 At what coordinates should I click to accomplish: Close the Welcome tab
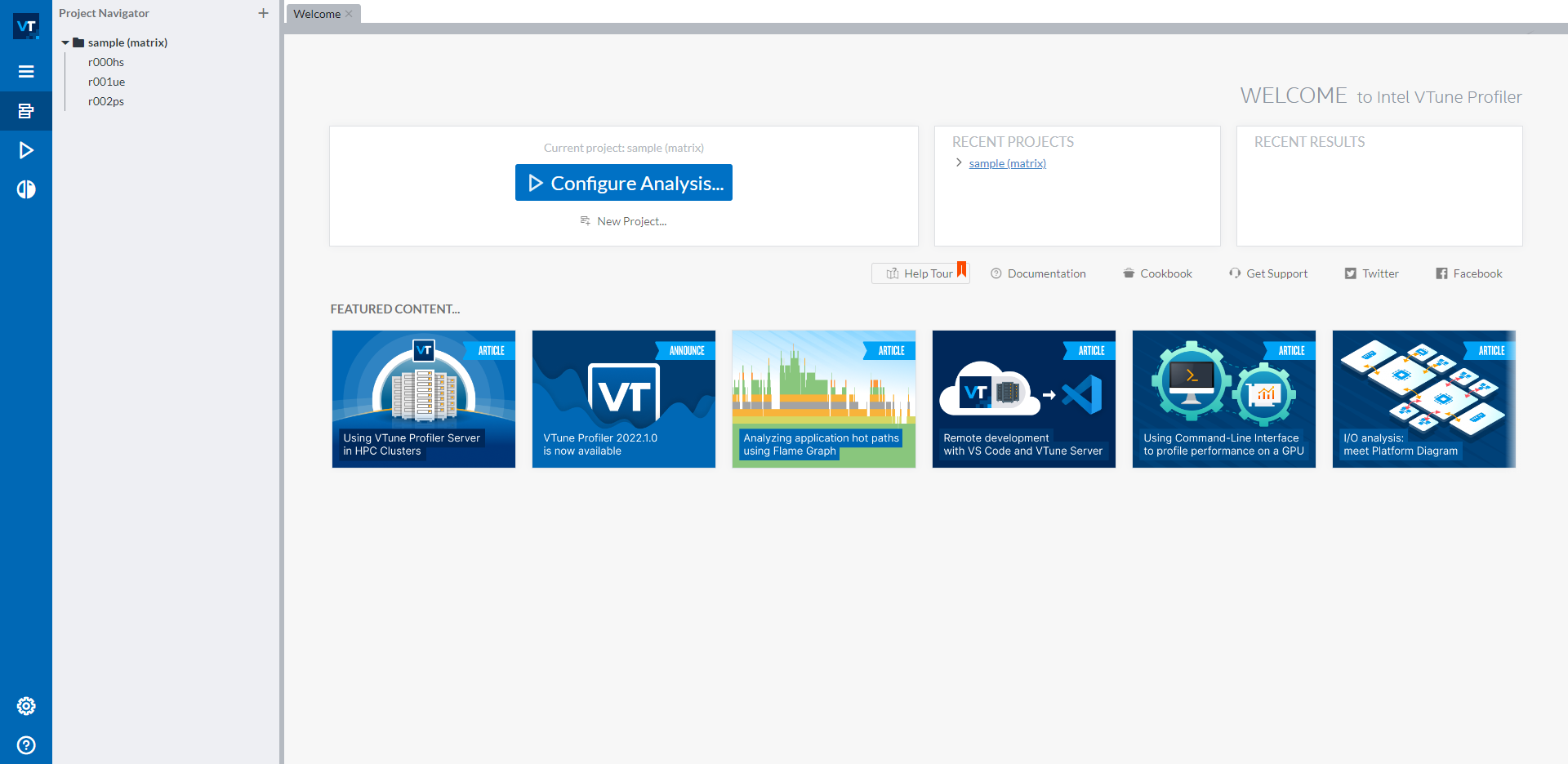[x=349, y=14]
